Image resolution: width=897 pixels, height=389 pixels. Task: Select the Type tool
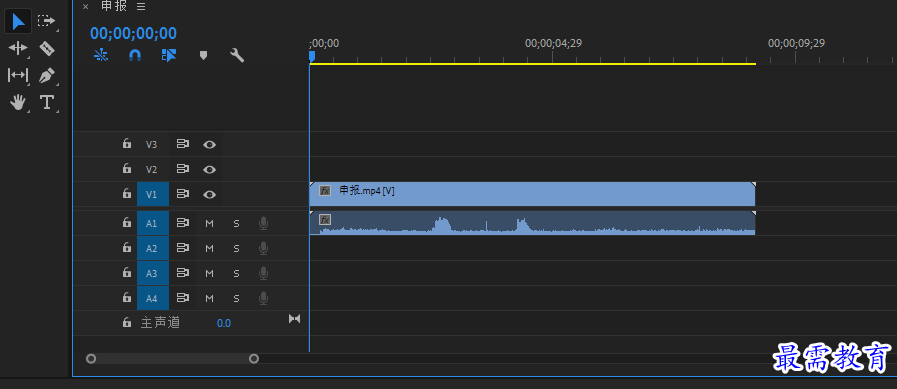click(x=46, y=102)
